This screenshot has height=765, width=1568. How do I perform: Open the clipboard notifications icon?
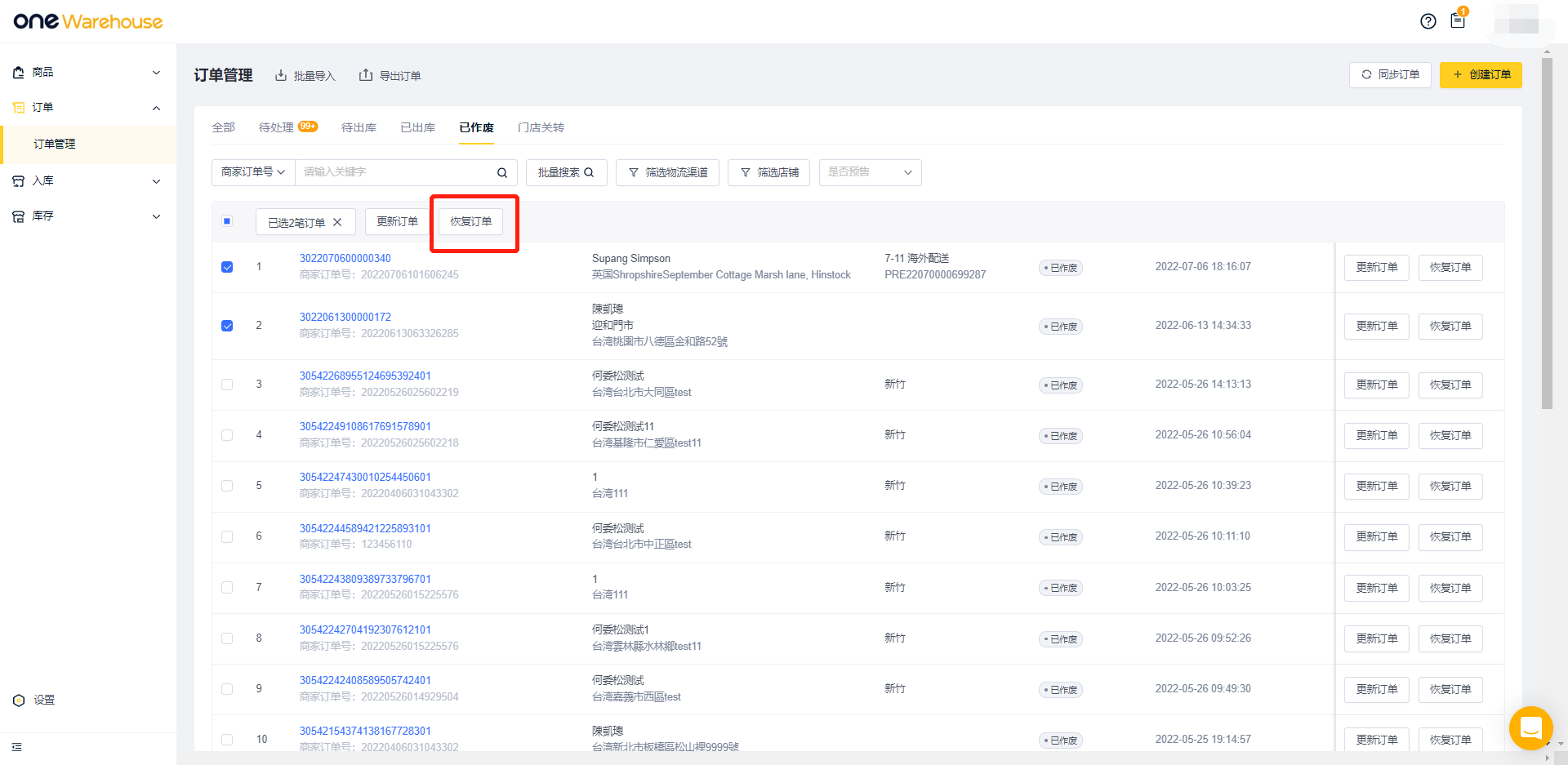pyautogui.click(x=1458, y=20)
